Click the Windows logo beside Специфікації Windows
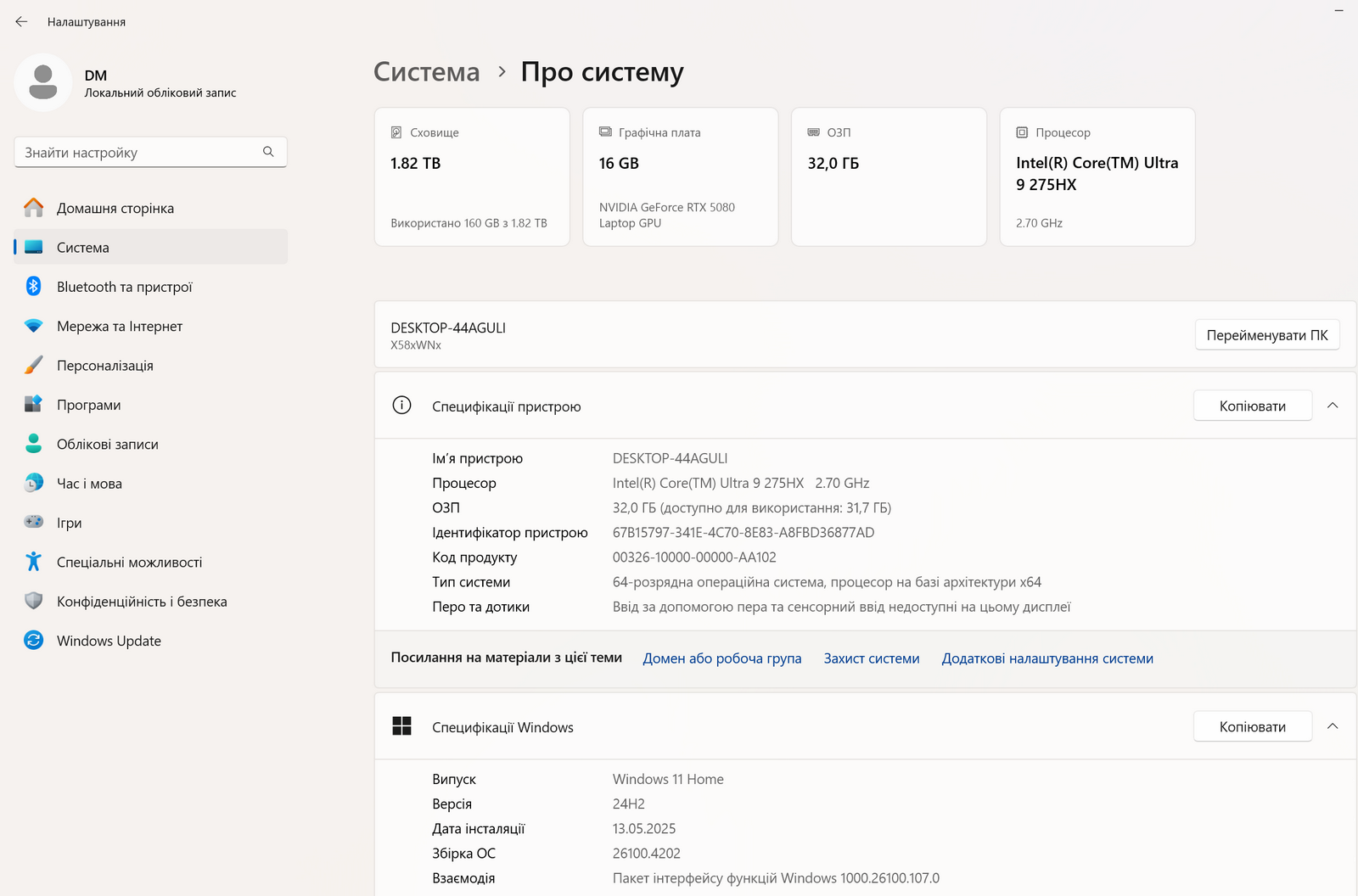Viewport: 1358px width, 896px height. point(401,726)
